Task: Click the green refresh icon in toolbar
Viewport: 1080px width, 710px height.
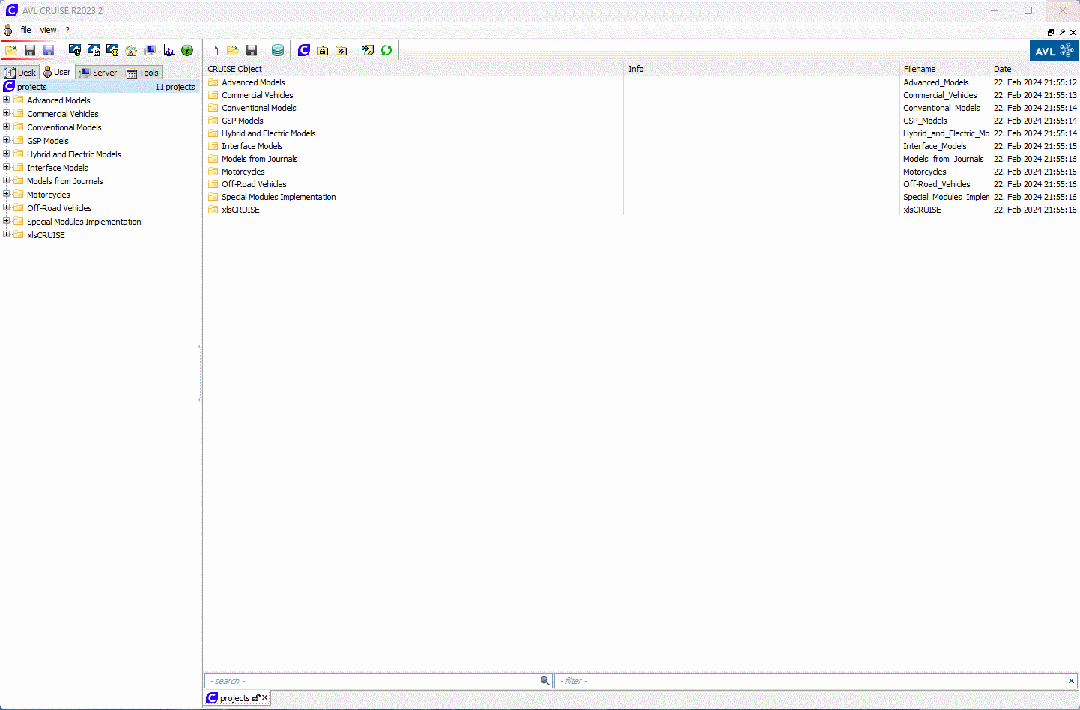Action: tap(387, 50)
